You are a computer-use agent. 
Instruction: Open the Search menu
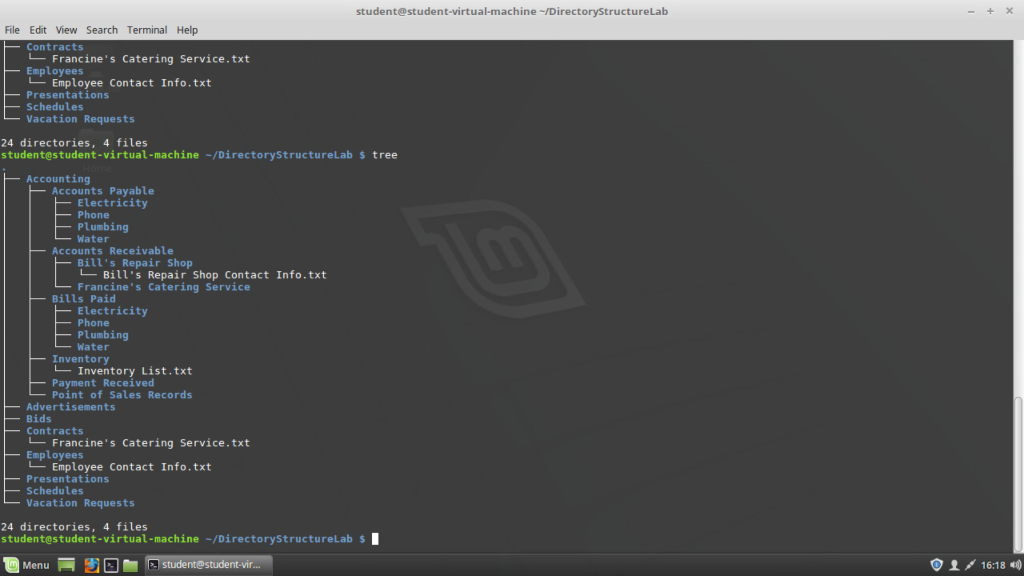(x=101, y=29)
